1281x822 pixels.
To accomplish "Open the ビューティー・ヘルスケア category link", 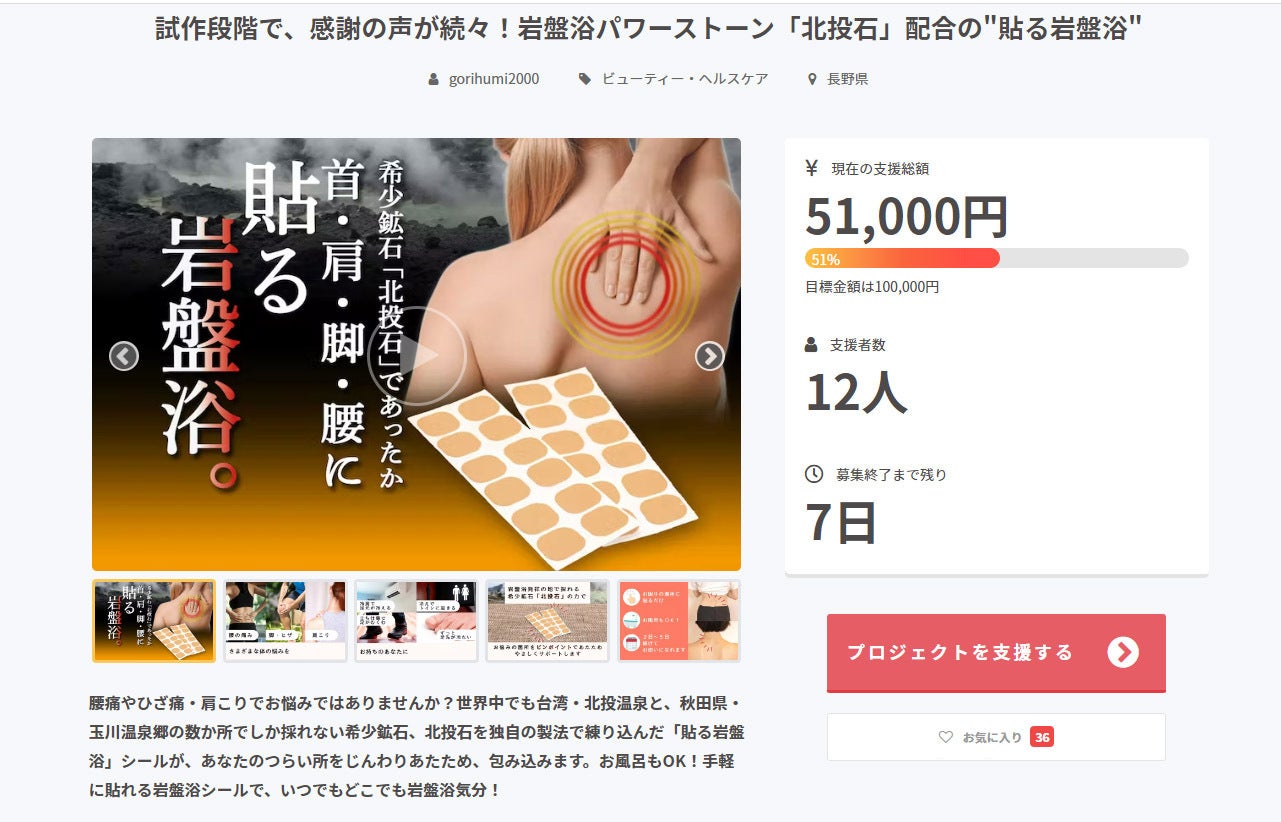I will point(685,79).
